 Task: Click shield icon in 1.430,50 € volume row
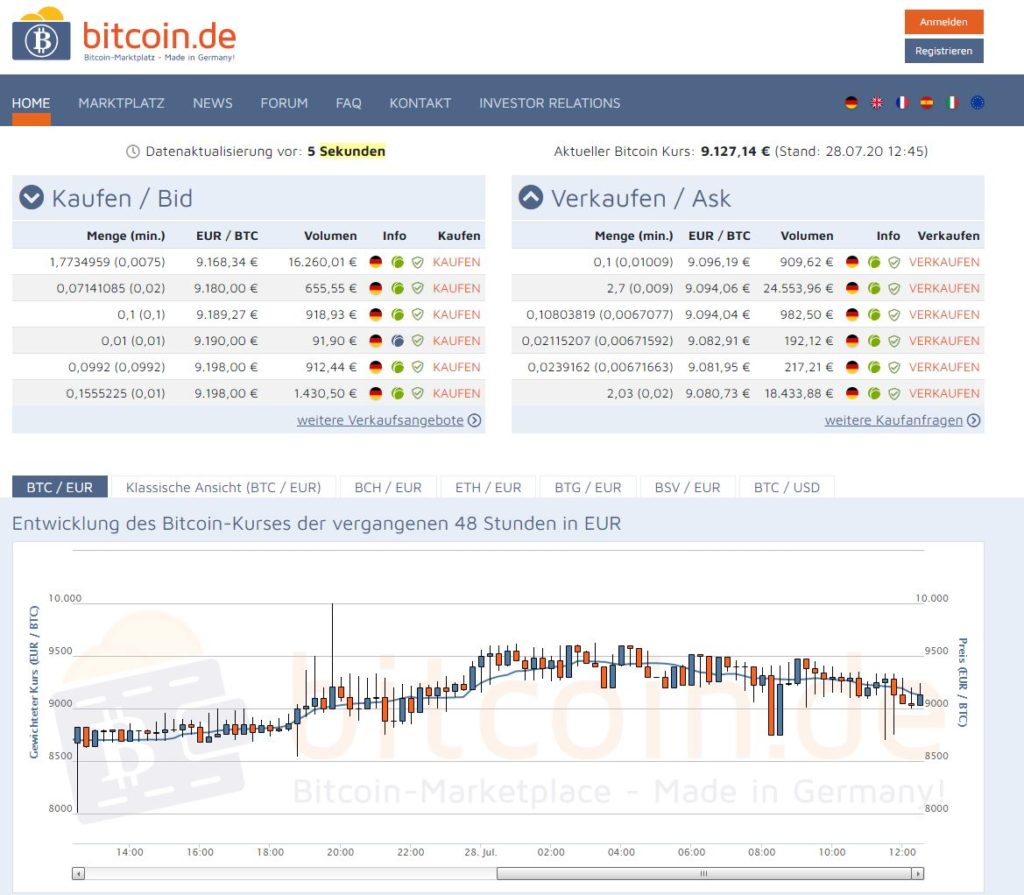(418, 393)
